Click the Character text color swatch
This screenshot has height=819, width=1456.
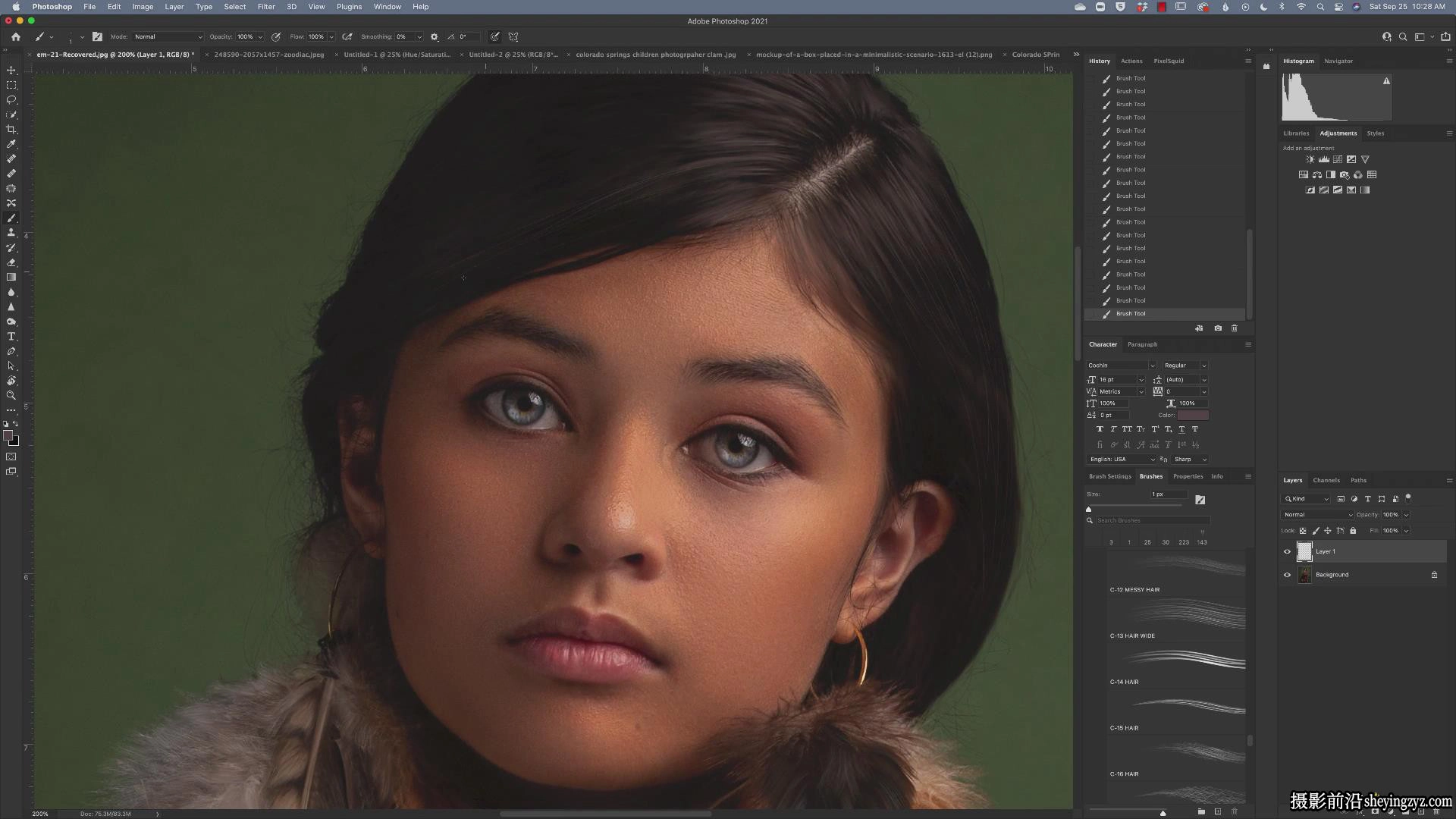[x=1193, y=415]
